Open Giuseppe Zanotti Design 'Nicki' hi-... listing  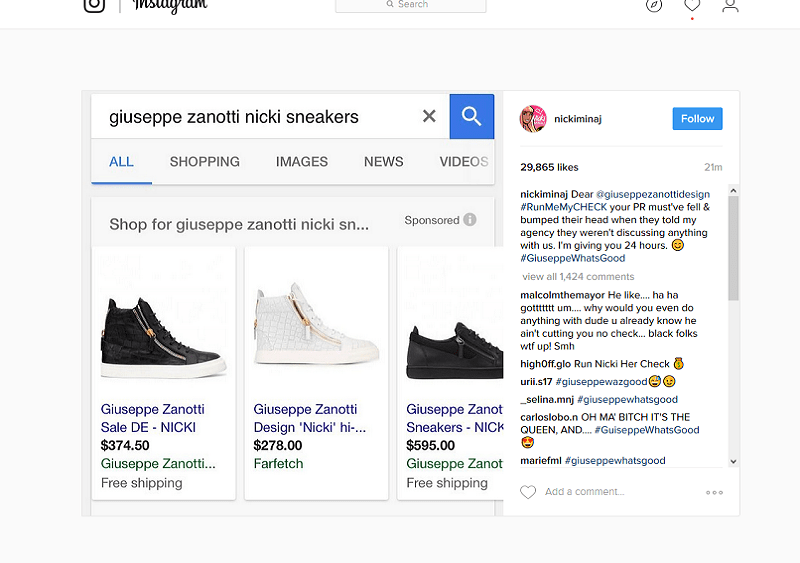click(x=310, y=418)
